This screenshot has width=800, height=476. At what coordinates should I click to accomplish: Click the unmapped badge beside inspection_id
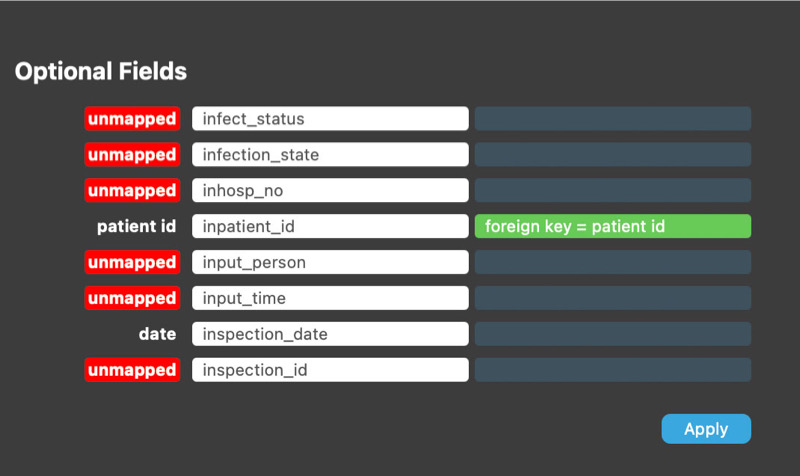click(132, 369)
